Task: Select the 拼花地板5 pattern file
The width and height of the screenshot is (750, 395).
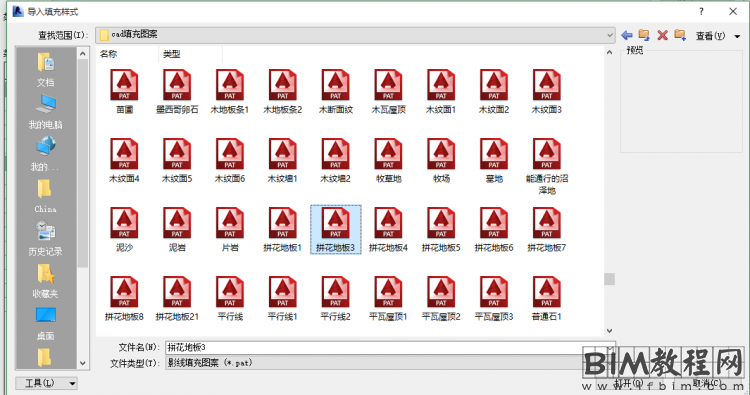Action: (441, 230)
